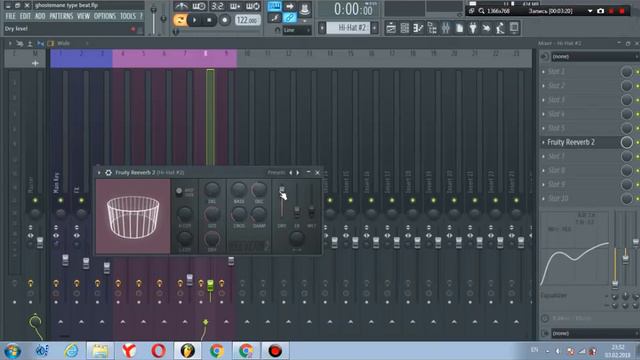Open Fruity Reeverb 2 slot options arrow
Image resolution: width=640 pixels, height=360 pixels.
click(543, 142)
